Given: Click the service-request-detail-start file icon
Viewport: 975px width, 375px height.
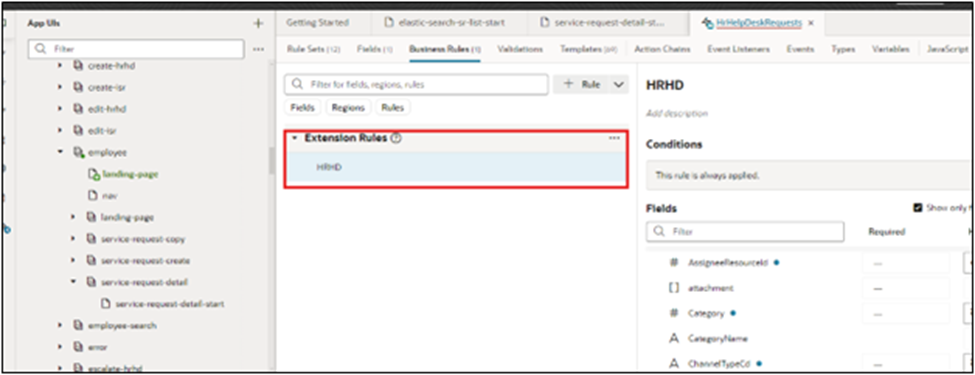Looking at the screenshot, I should click(x=105, y=304).
